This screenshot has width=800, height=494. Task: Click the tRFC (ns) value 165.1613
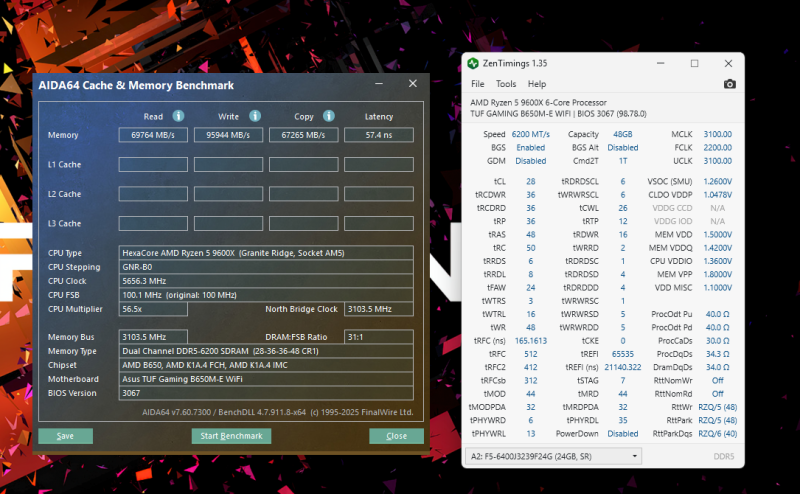point(531,340)
